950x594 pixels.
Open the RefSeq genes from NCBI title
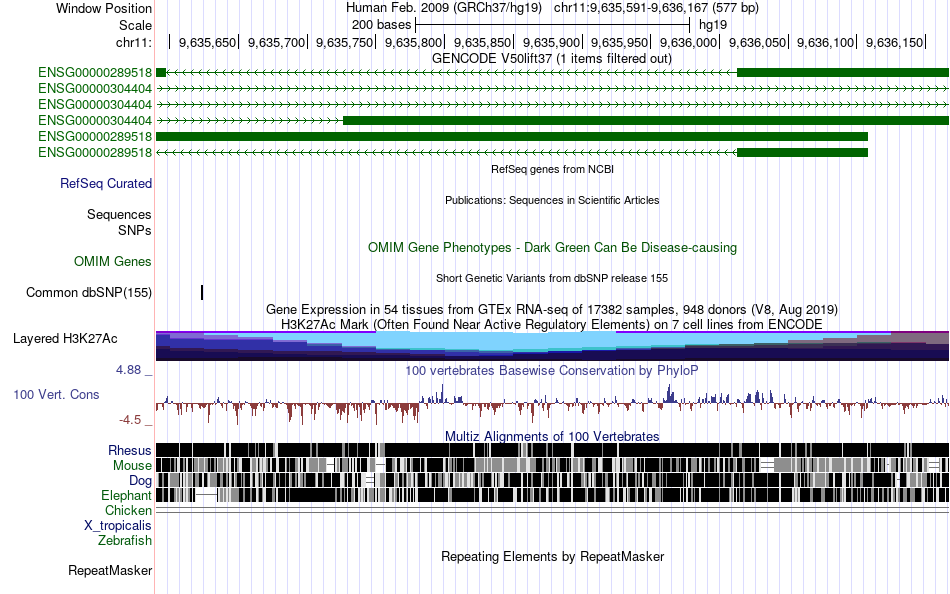pyautogui.click(x=553, y=170)
